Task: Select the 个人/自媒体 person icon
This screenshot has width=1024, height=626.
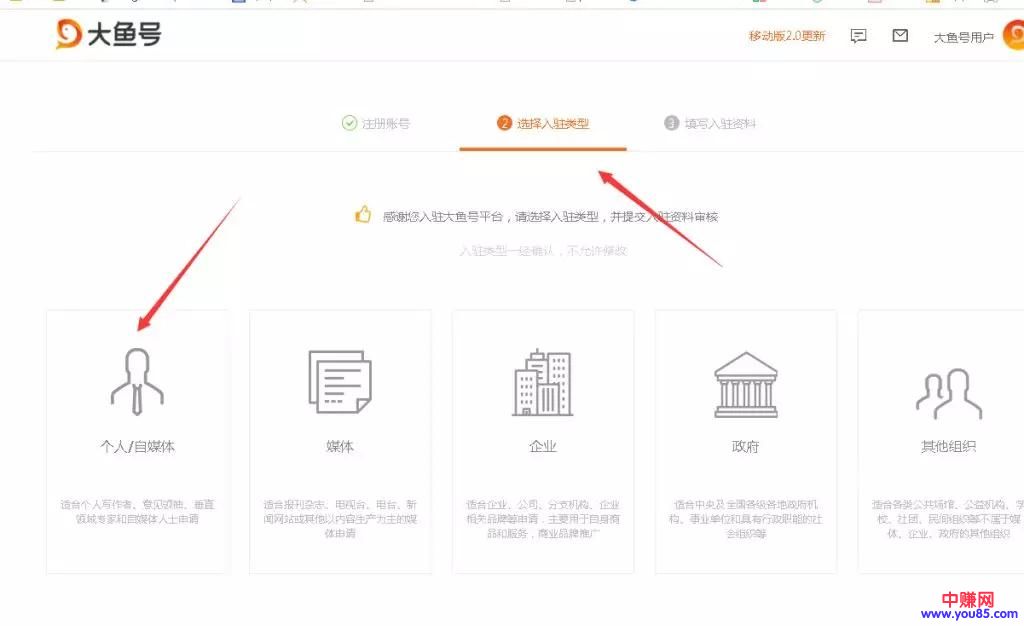Action: click(137, 381)
